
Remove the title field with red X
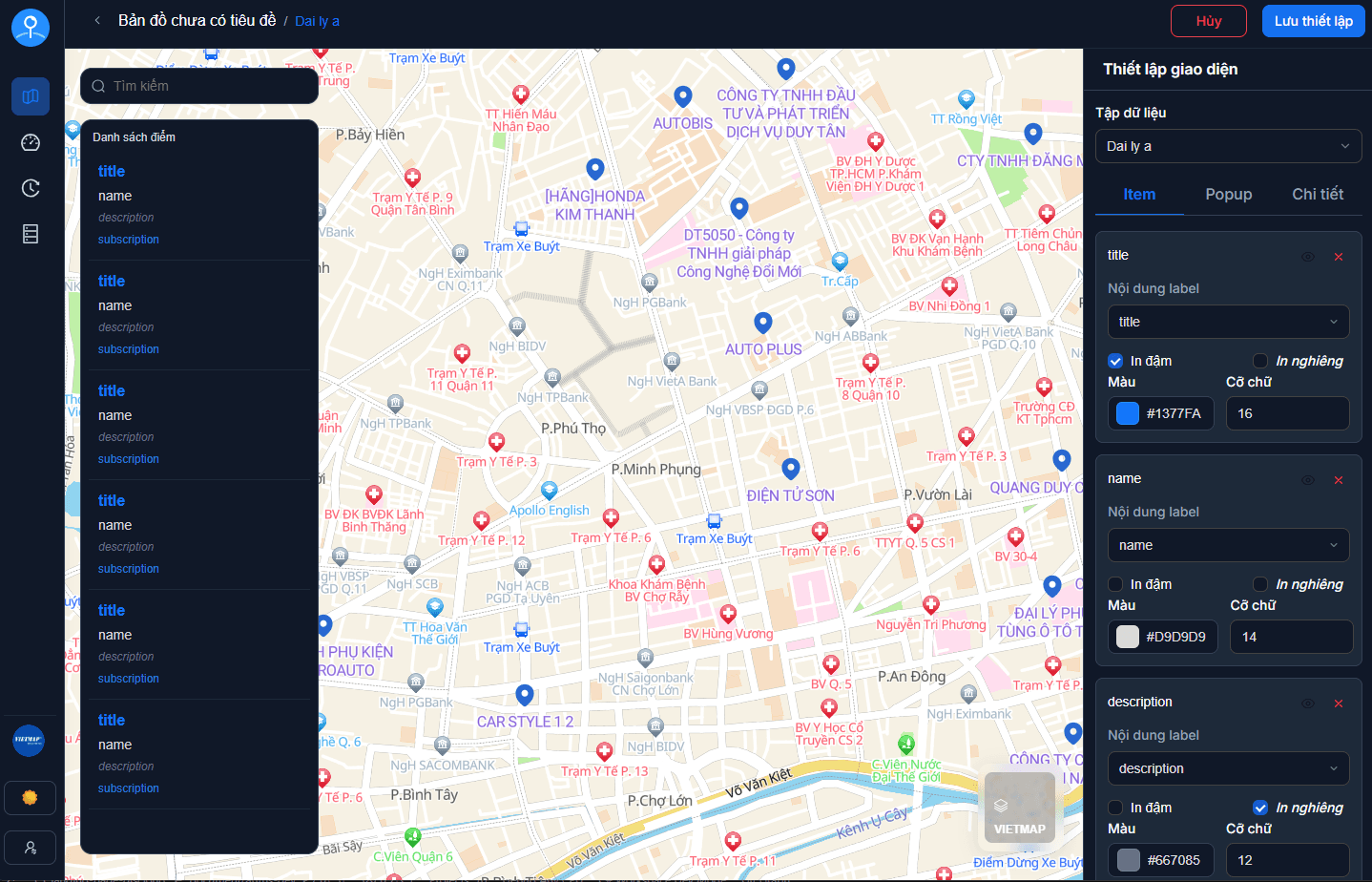click(1339, 257)
